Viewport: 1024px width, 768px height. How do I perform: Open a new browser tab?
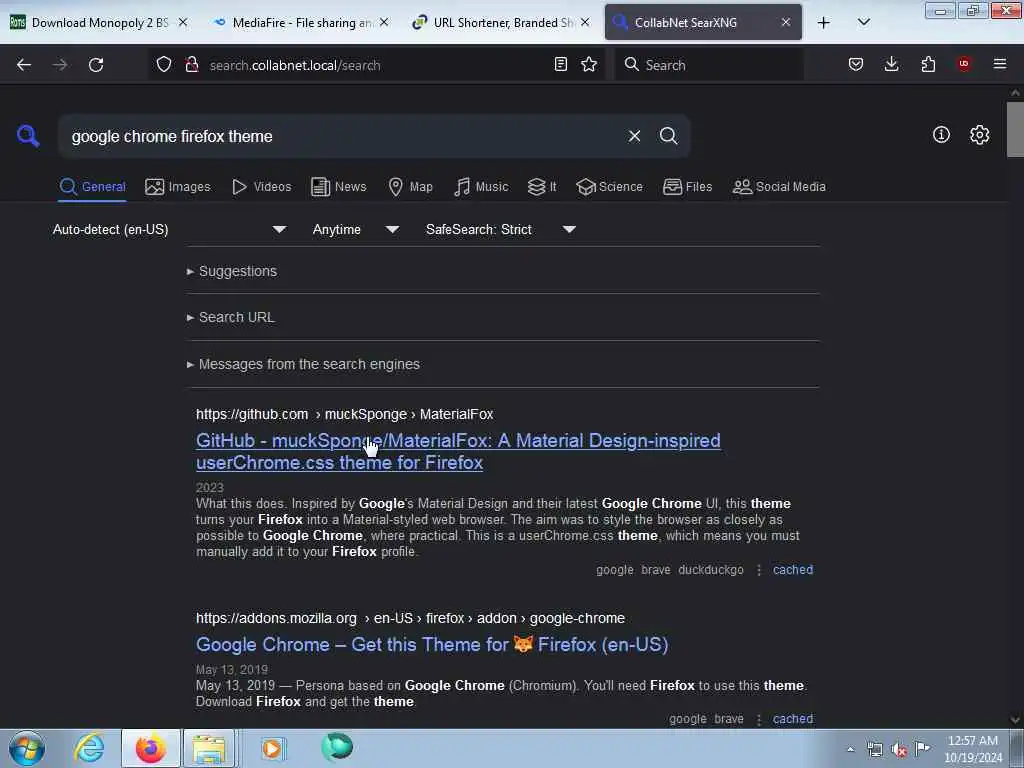click(x=824, y=23)
